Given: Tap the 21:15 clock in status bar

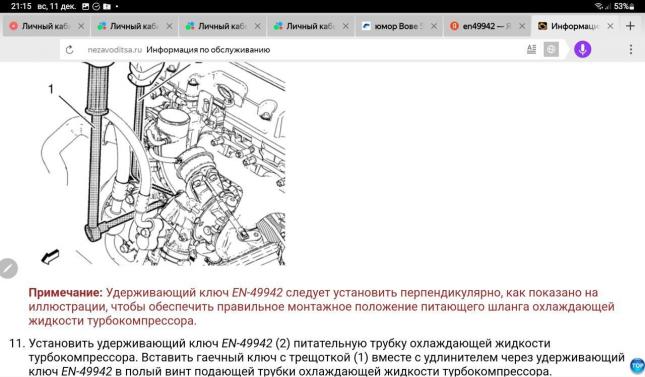Looking at the screenshot, I should pyautogui.click(x=21, y=6).
